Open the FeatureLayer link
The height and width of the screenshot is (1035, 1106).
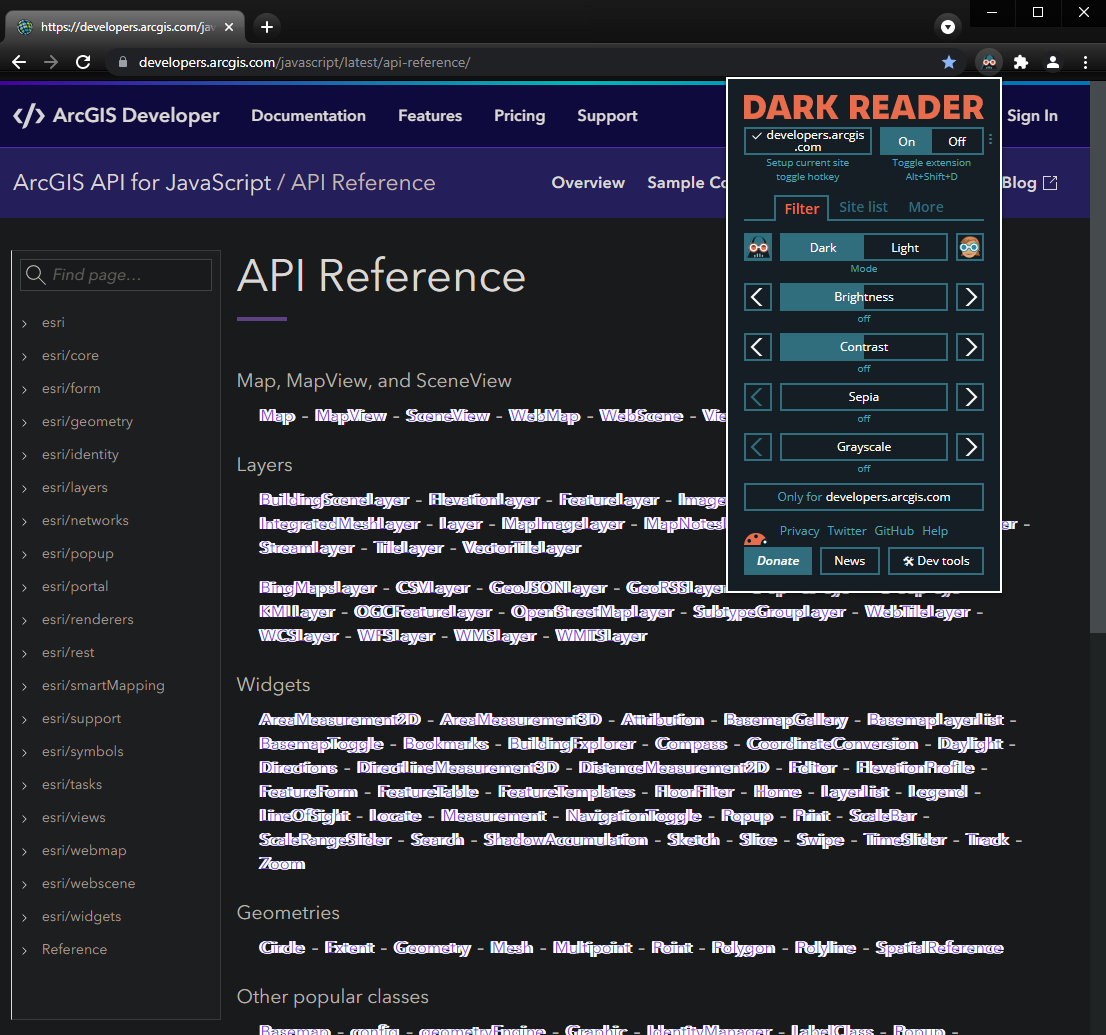click(x=609, y=500)
